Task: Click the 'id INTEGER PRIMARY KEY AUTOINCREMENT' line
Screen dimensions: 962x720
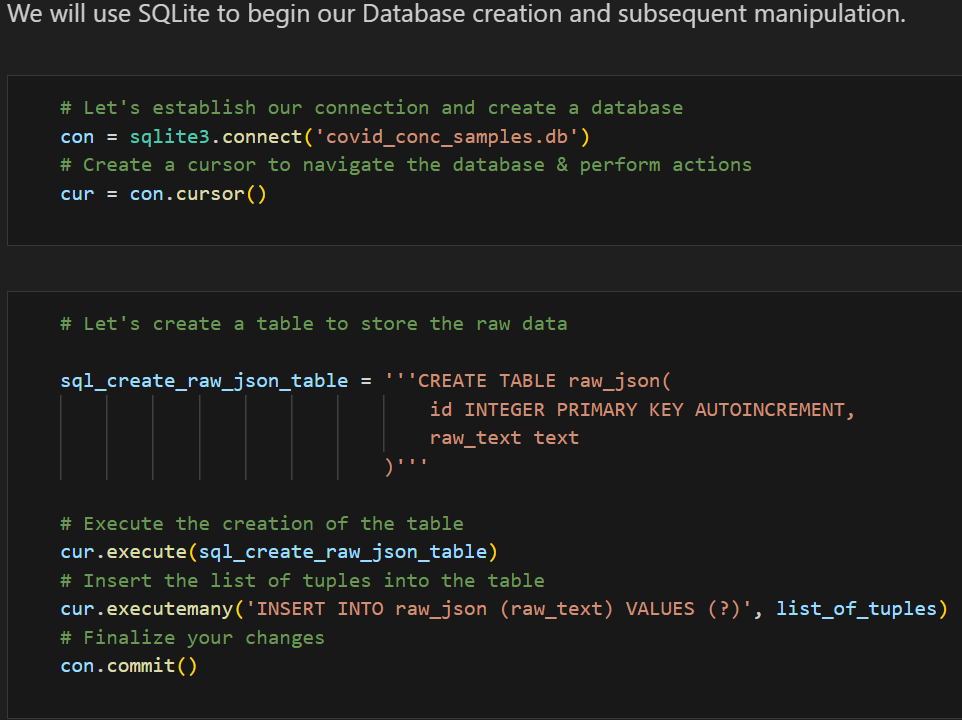Action: coord(642,409)
